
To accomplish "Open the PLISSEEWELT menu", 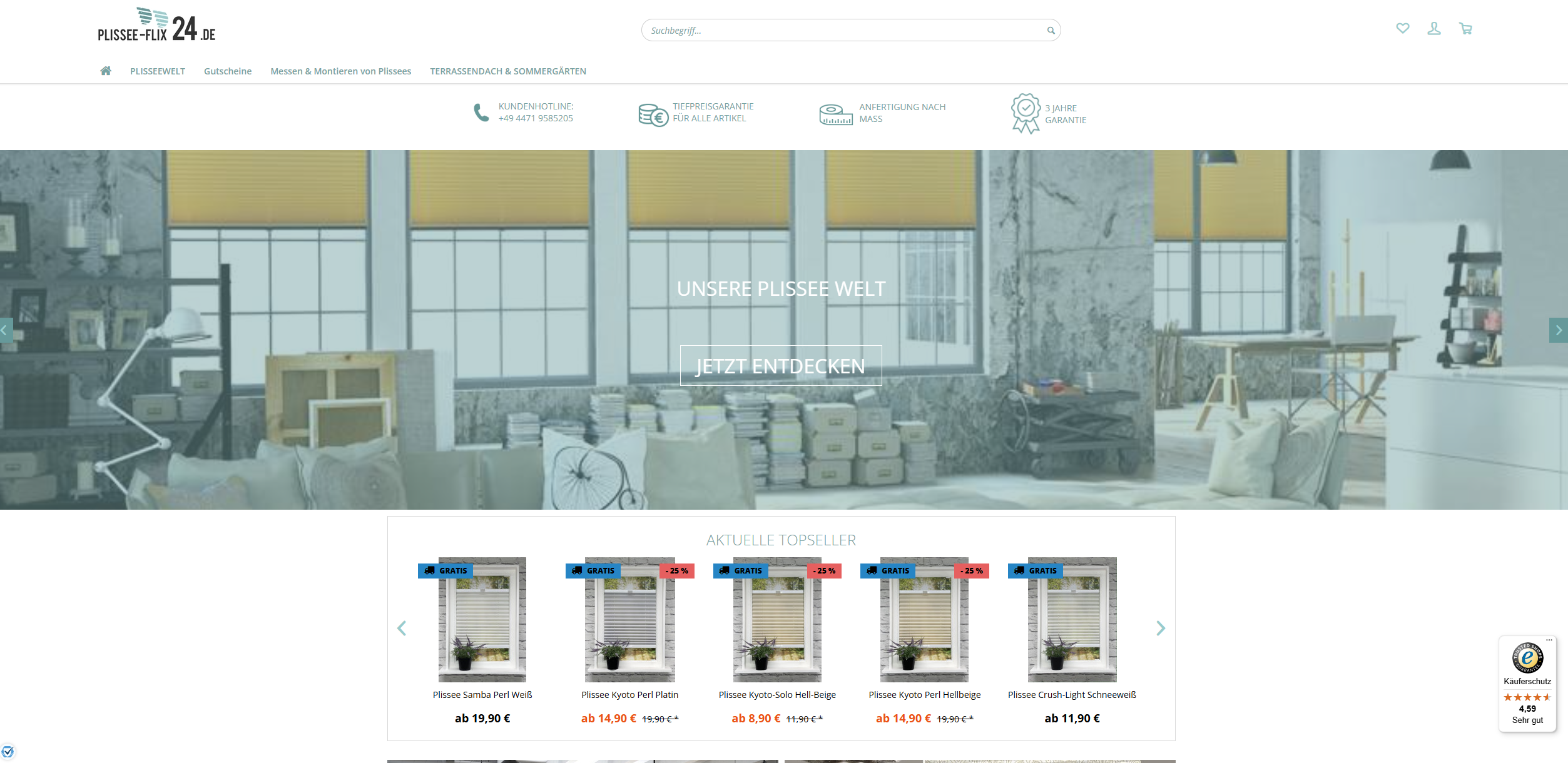I will coord(158,71).
